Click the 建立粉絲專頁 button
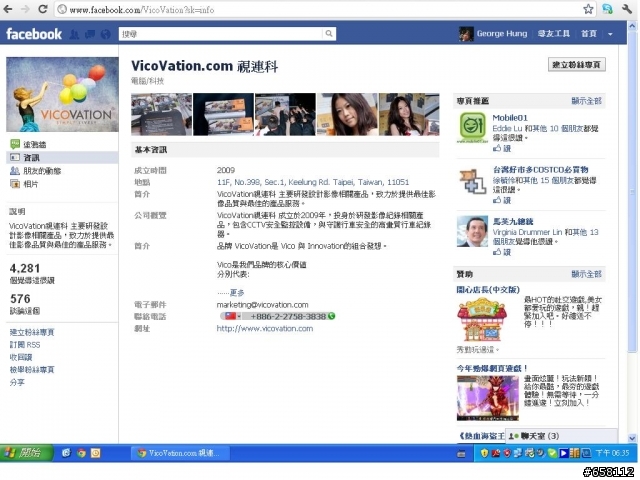The width and height of the screenshot is (640, 480). point(576,65)
